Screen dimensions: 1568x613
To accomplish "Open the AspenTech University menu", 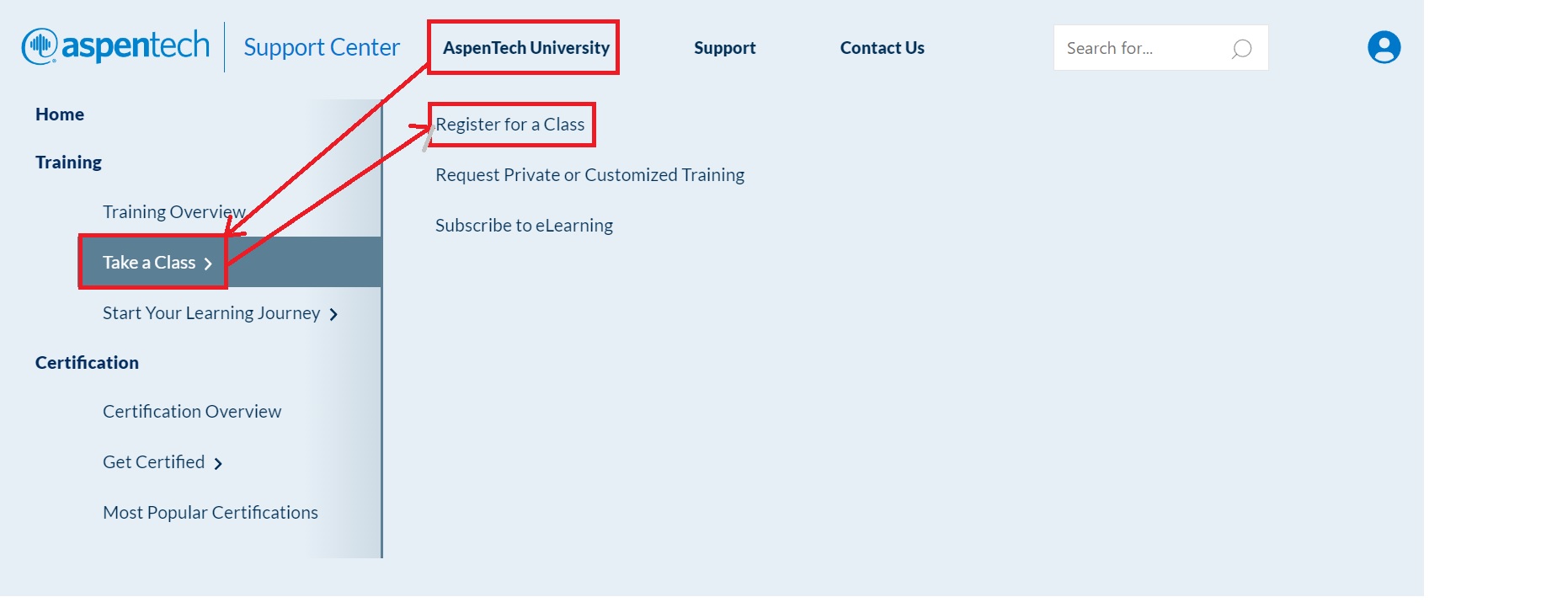I will click(525, 48).
